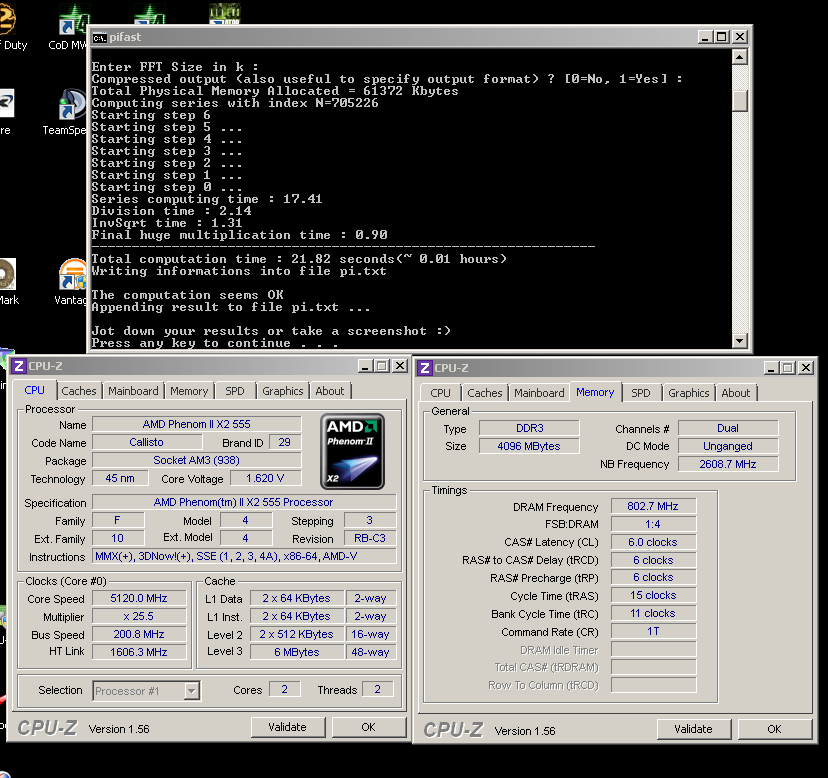Screen dimensions: 828x778
Task: Click the pifast vertical scrollbar thumb
Action: pyautogui.click(x=740, y=100)
